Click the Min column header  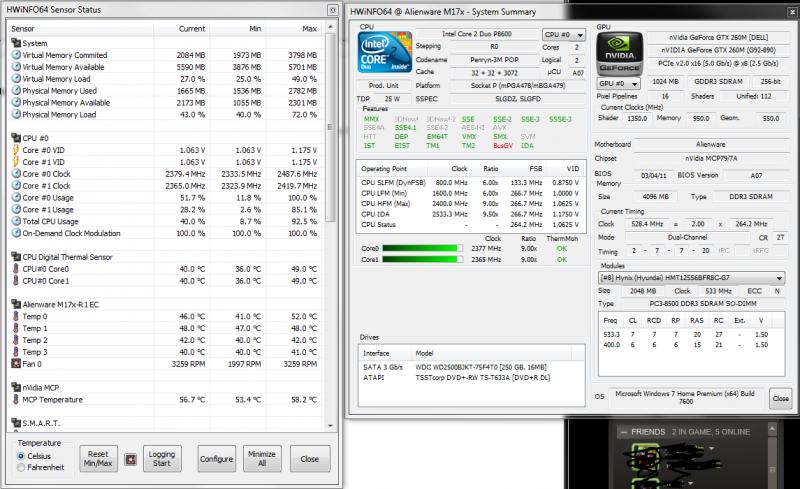[237, 29]
